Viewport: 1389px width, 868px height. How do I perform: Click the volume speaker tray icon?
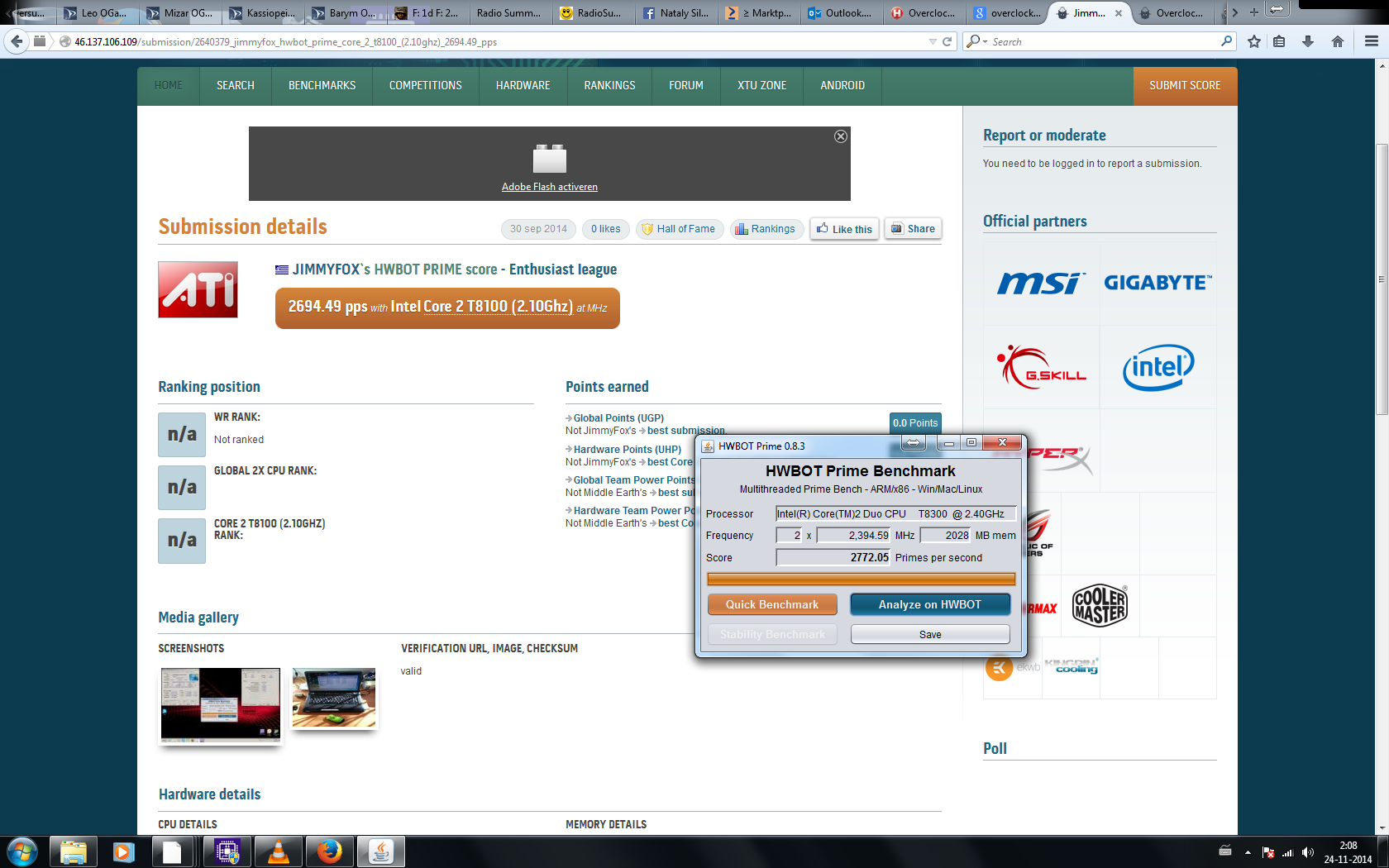click(x=1308, y=852)
